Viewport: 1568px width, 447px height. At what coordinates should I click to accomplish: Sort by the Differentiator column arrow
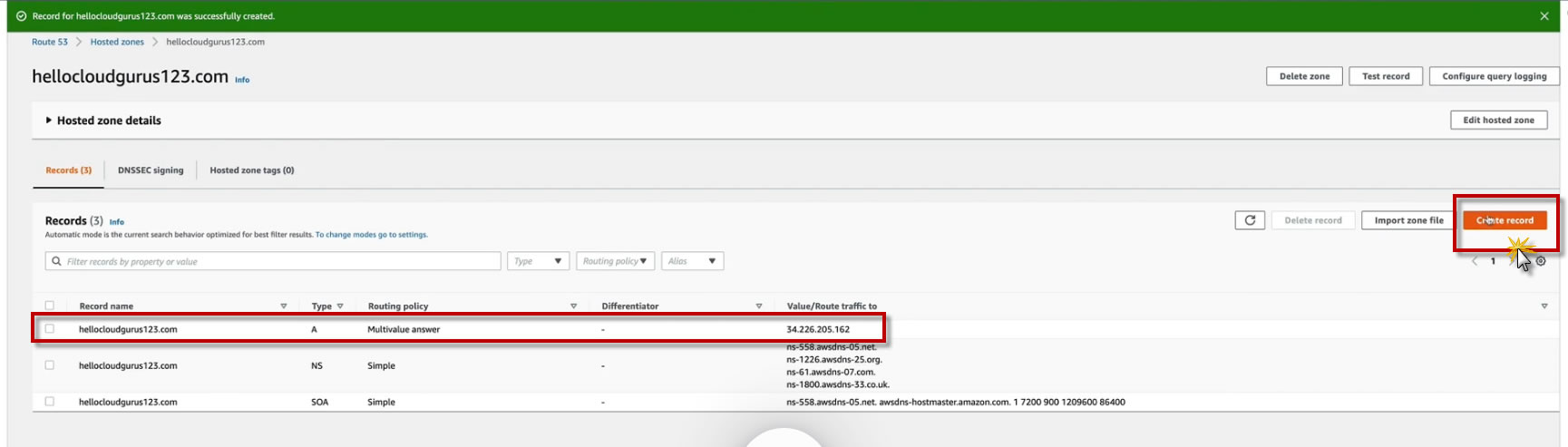pyautogui.click(x=759, y=306)
